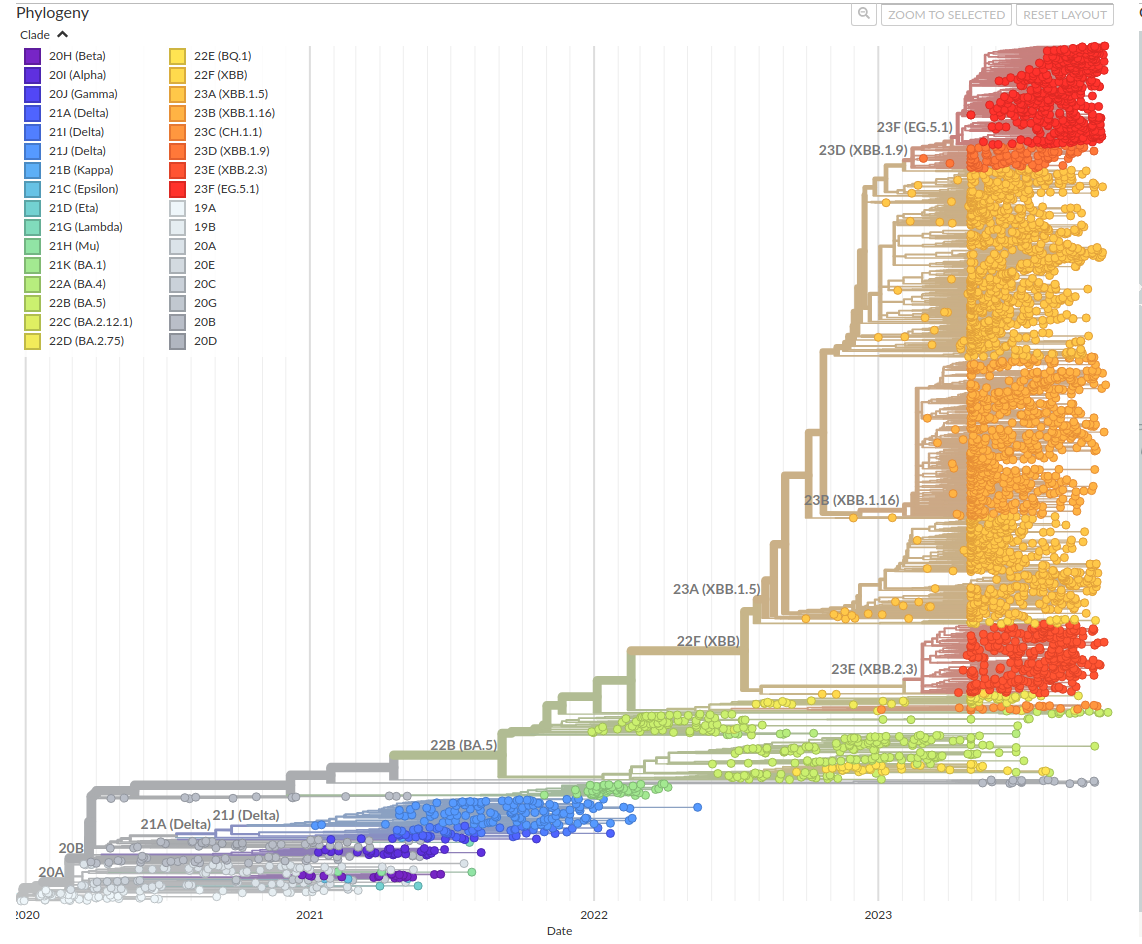Select the 20G legend swatch

point(177,303)
